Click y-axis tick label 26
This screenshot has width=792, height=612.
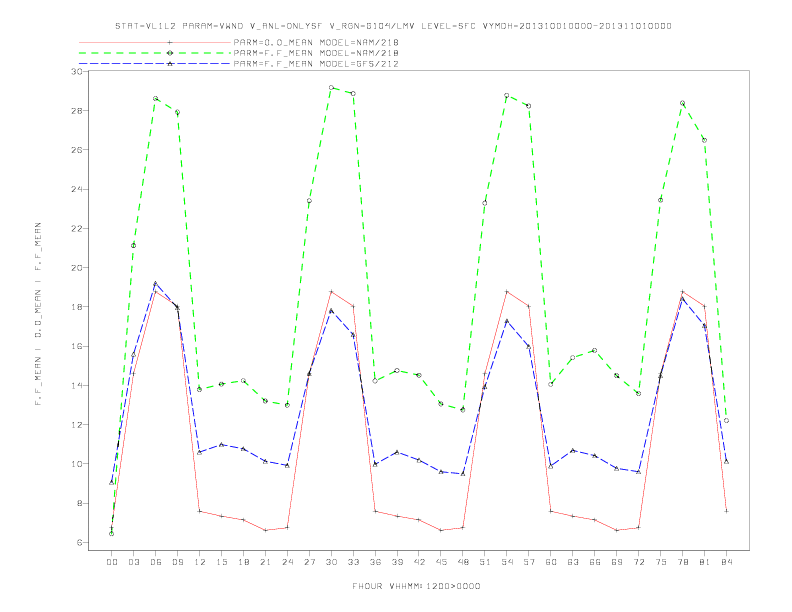[77, 150]
